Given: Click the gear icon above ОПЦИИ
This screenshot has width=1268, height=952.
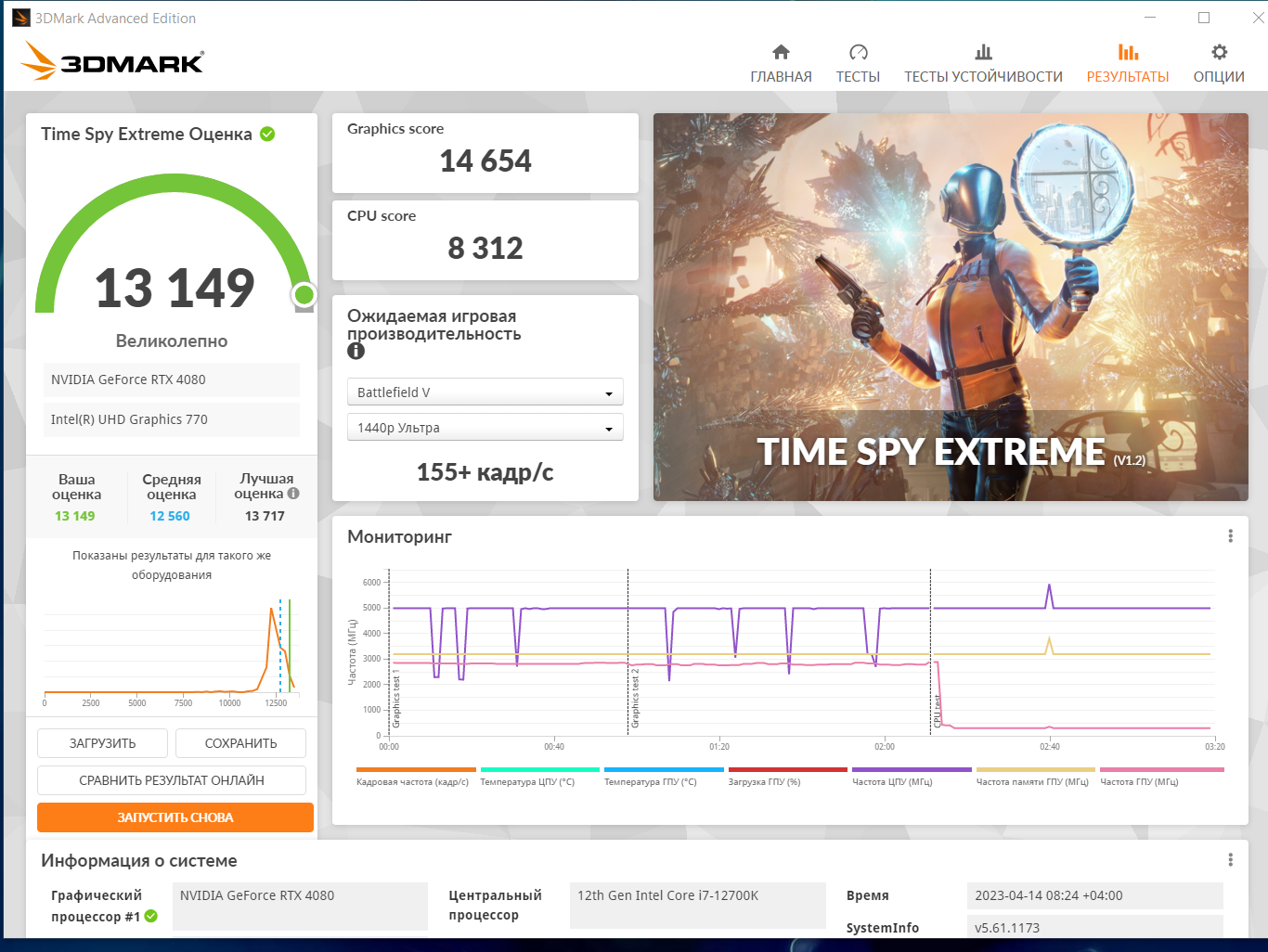Looking at the screenshot, I should (1219, 52).
